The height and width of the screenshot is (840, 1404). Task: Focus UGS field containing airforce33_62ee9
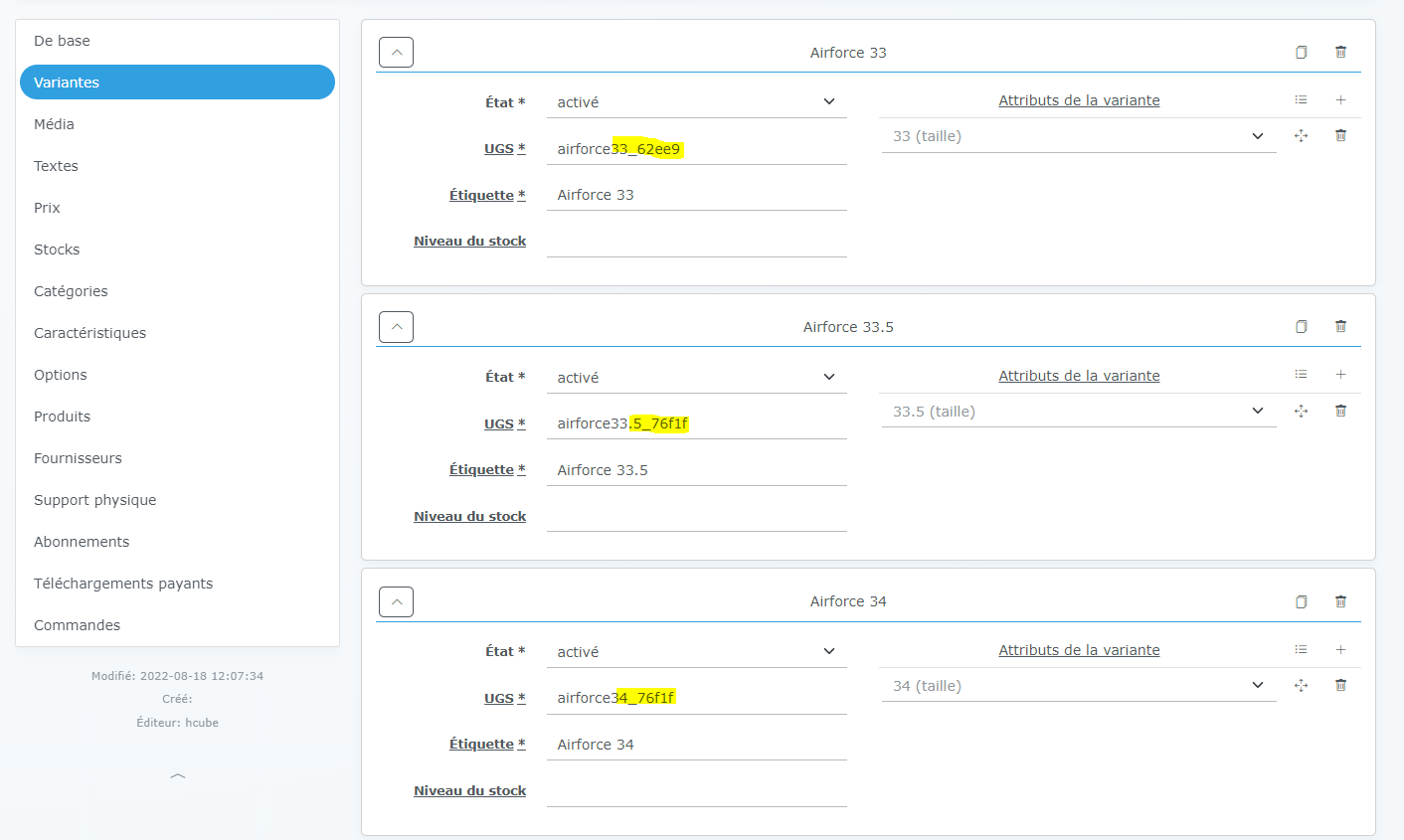point(697,149)
